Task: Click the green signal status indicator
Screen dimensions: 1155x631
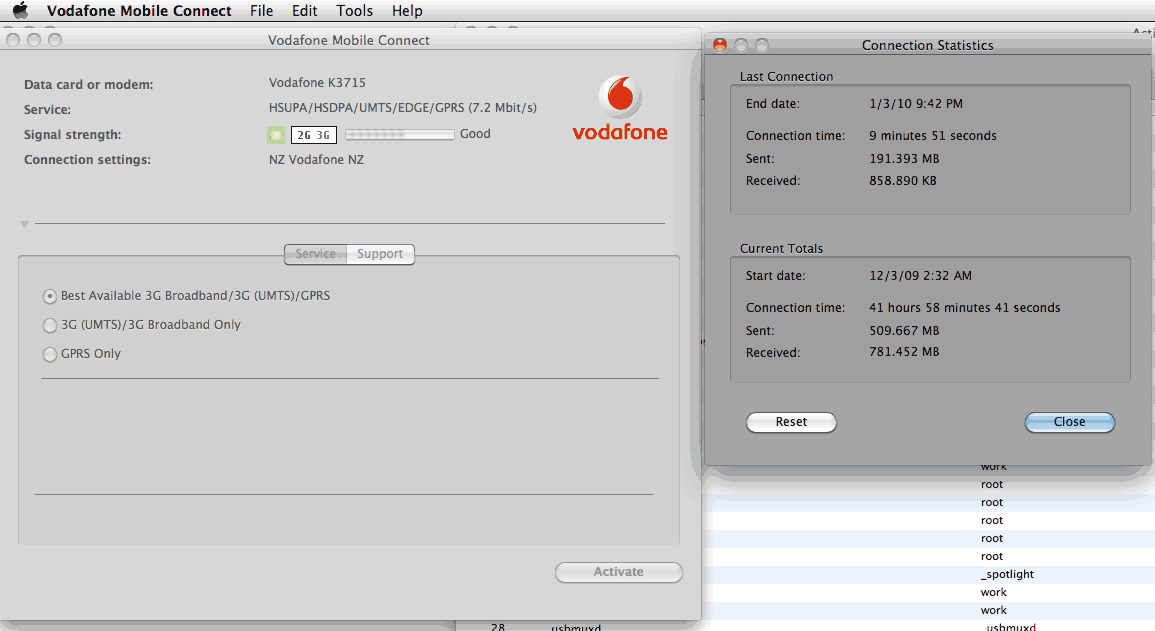Action: coord(275,135)
